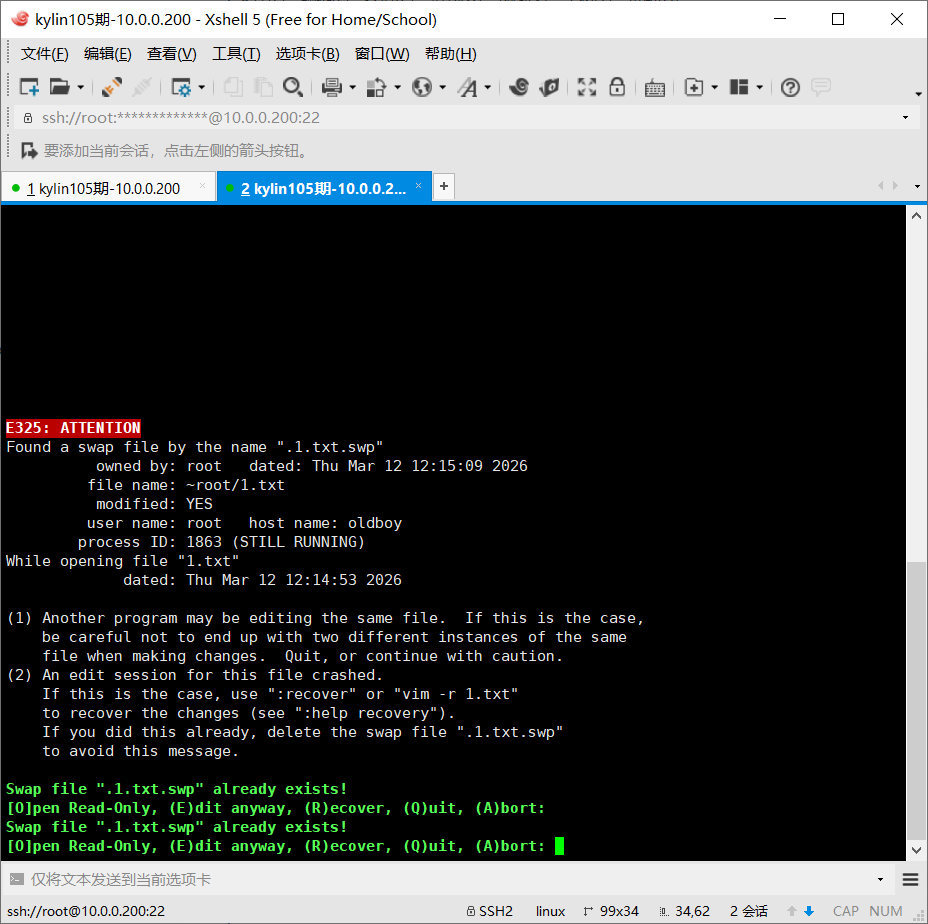Click the 99x34 terminal size indicator
Viewport: 928px width, 924px height.
pyautogui.click(x=611, y=911)
